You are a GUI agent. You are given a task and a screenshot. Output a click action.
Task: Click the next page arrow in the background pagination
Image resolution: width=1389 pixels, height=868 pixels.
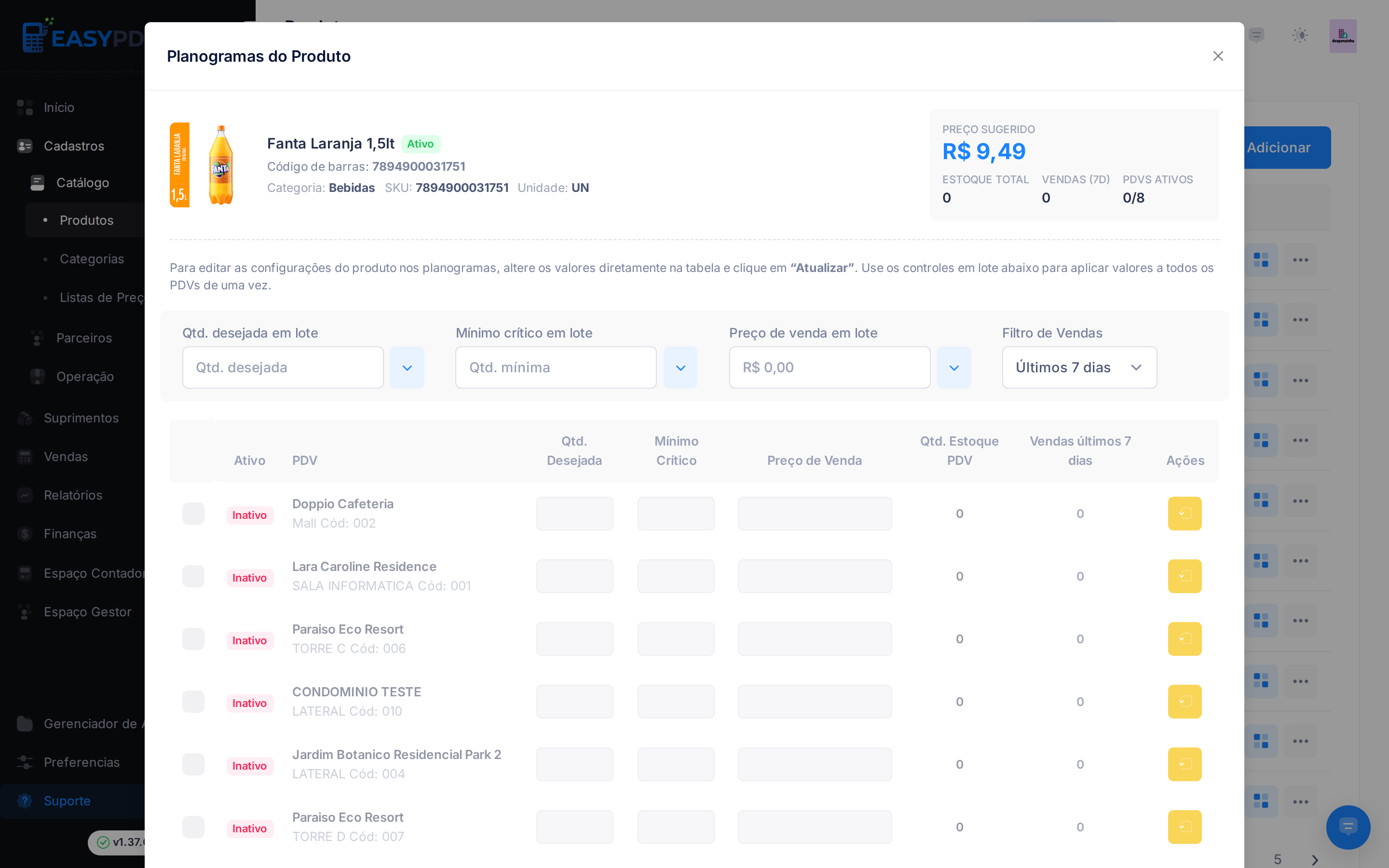(1315, 860)
